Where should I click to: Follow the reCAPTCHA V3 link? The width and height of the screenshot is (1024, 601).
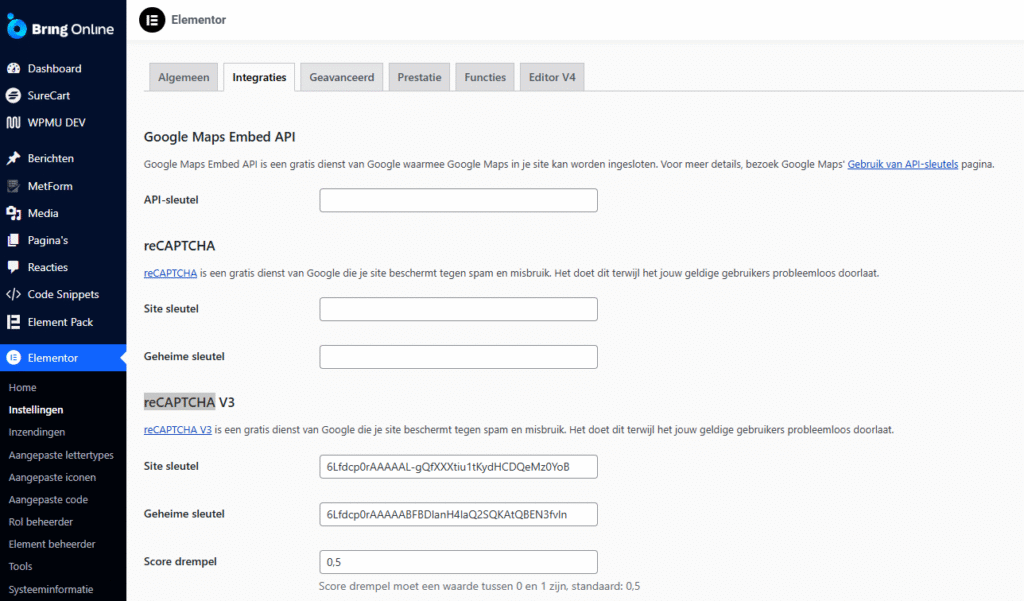(x=177, y=430)
